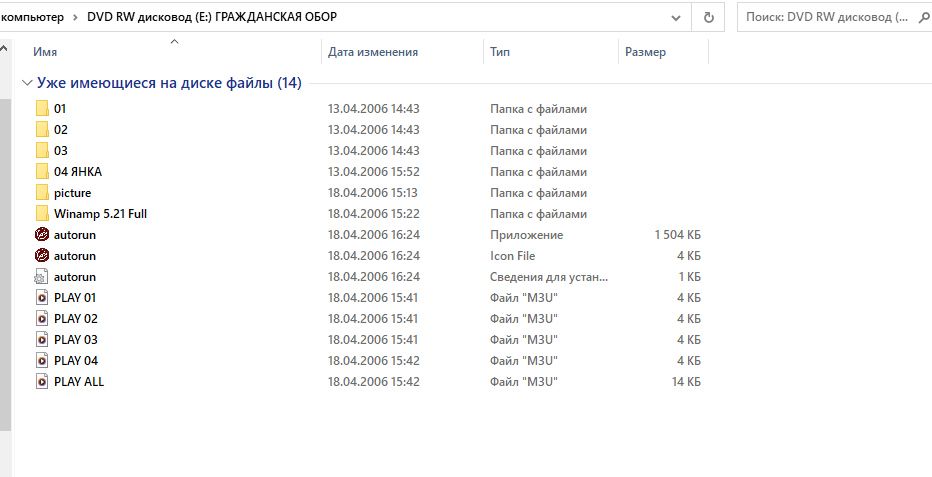Click the group header text 'Уже имеющиеся на диске файлы (14)'
The width and height of the screenshot is (932, 477).
click(x=169, y=83)
